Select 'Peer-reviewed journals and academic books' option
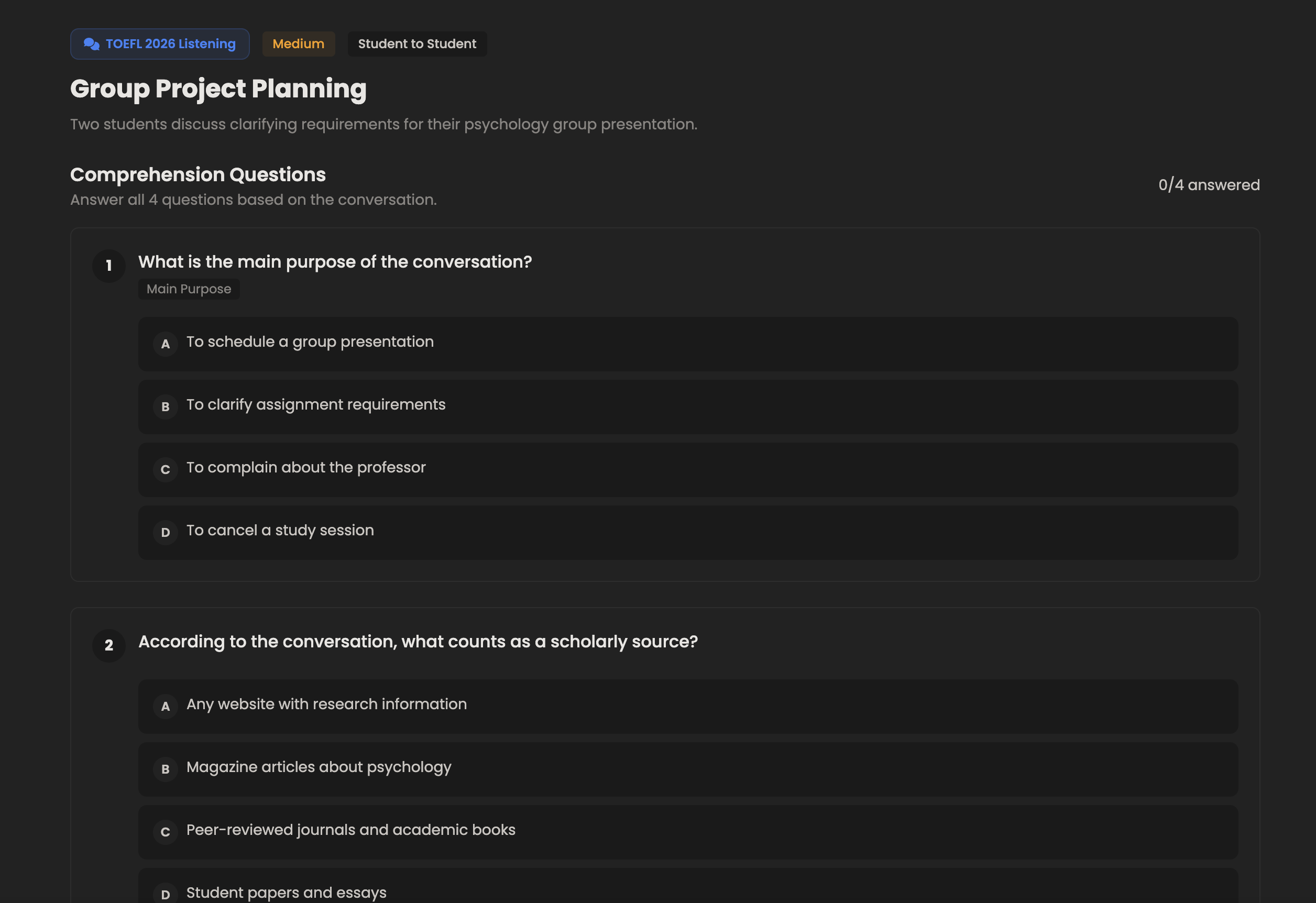The width and height of the screenshot is (1316, 903). tap(351, 830)
